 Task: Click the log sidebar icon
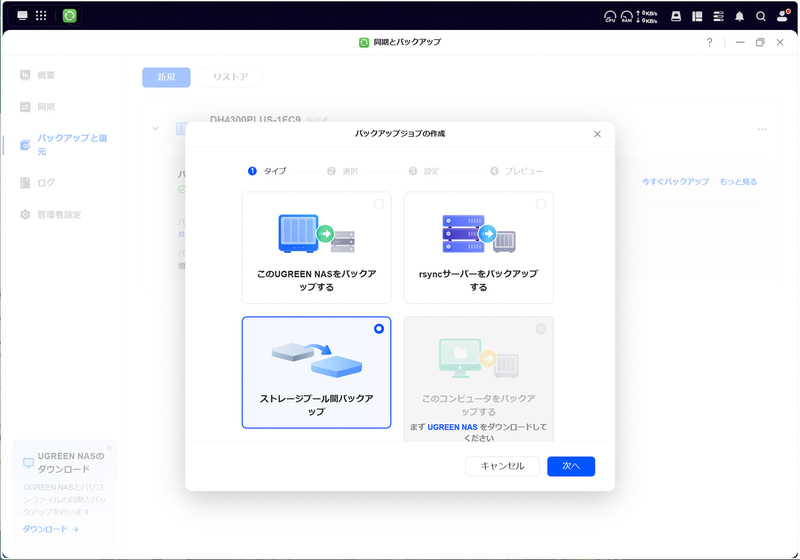pos(25,183)
